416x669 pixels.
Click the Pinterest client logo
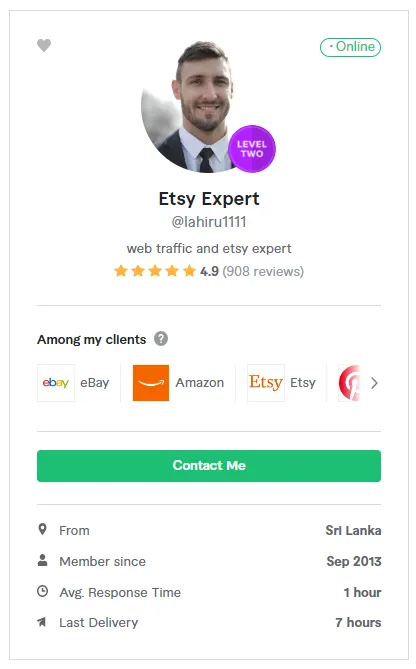coord(349,383)
